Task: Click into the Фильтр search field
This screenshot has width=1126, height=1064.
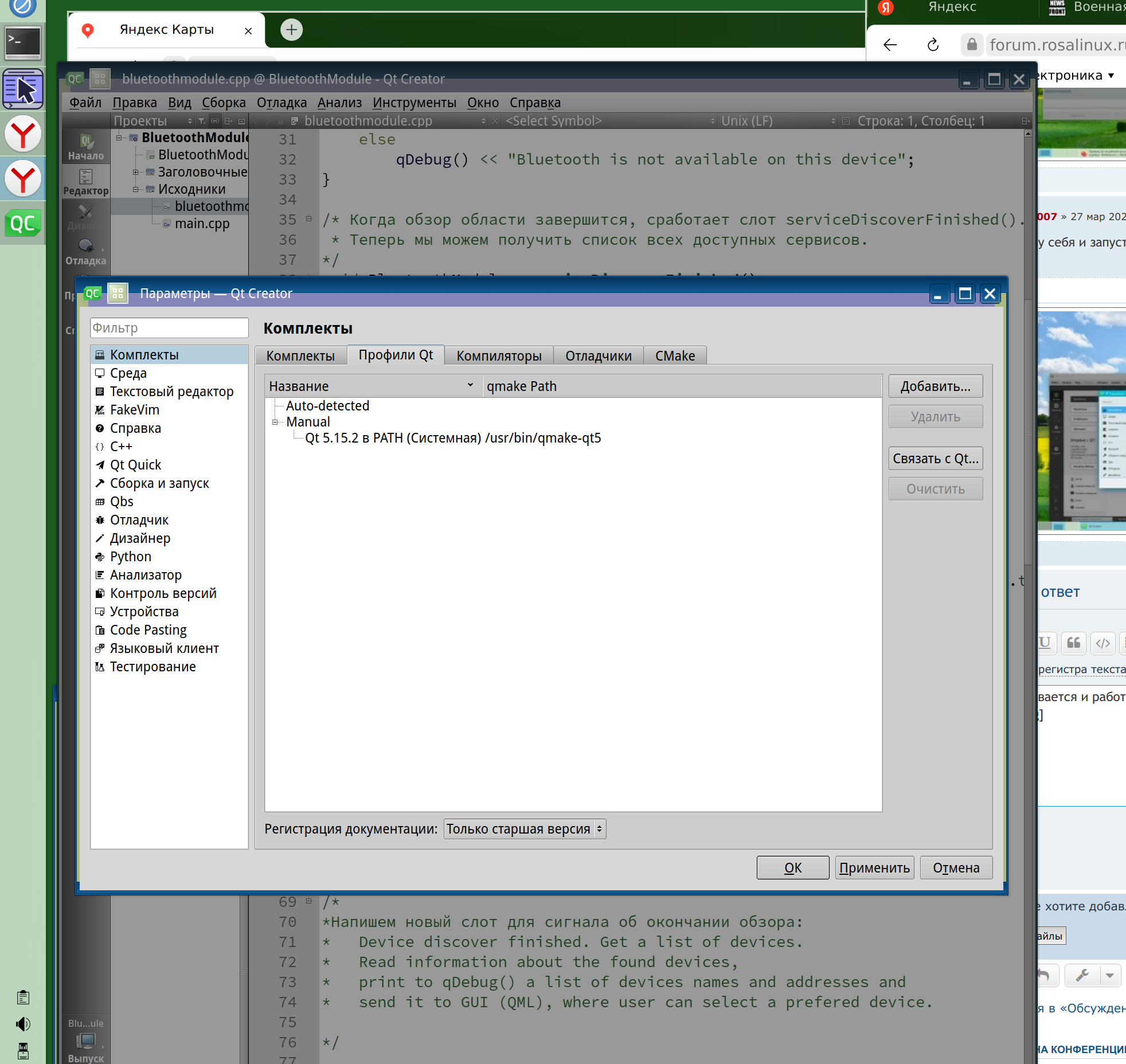Action: pos(169,328)
